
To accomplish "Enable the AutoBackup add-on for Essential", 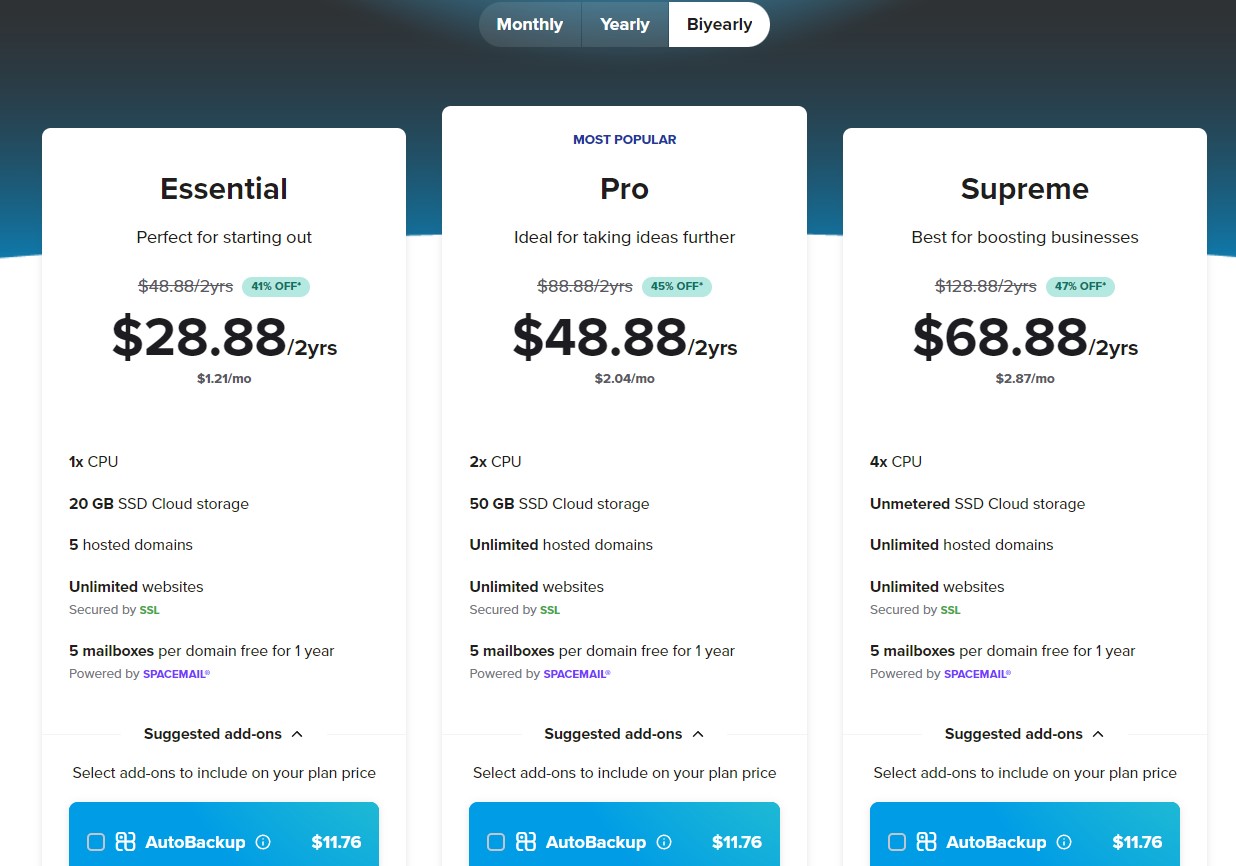I will (96, 842).
